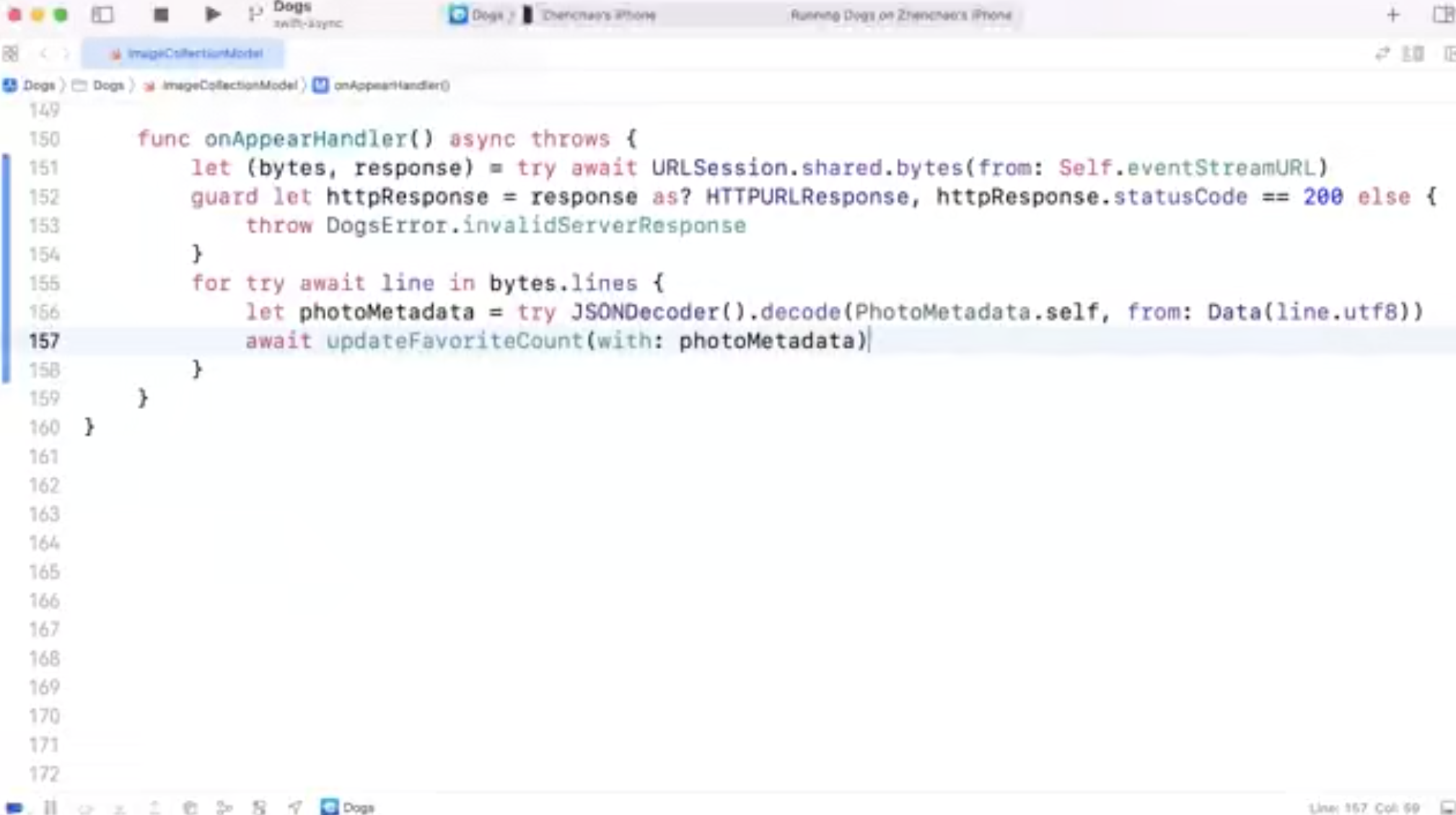Screen dimensions: 1456x815
Task: Click the Run (play) button
Action: (x=212, y=14)
